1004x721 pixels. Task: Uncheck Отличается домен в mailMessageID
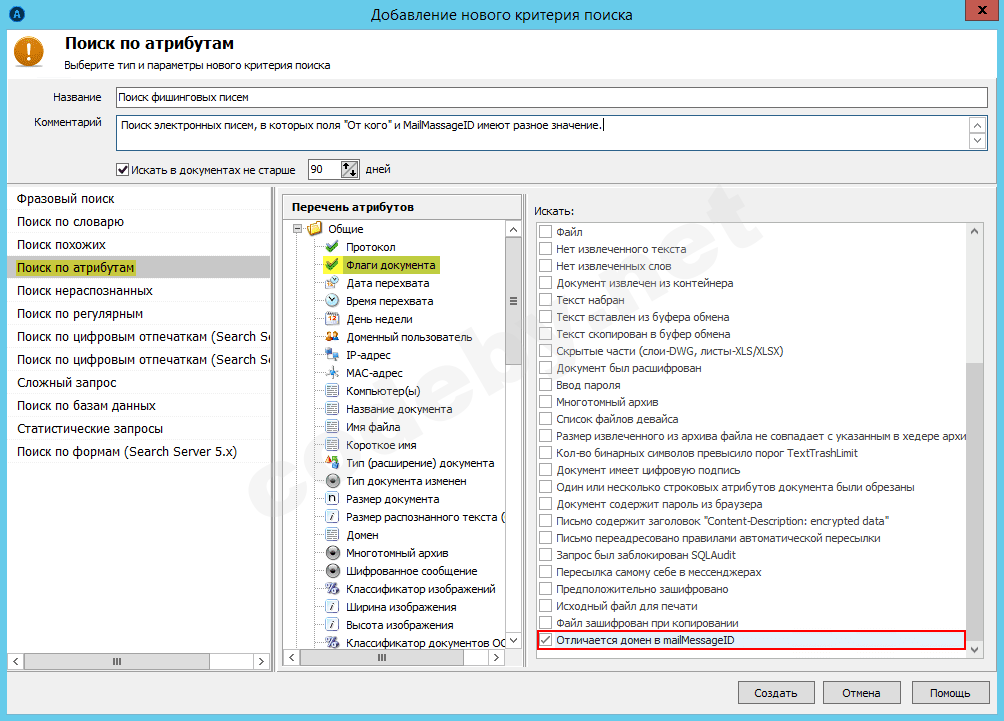(546, 640)
